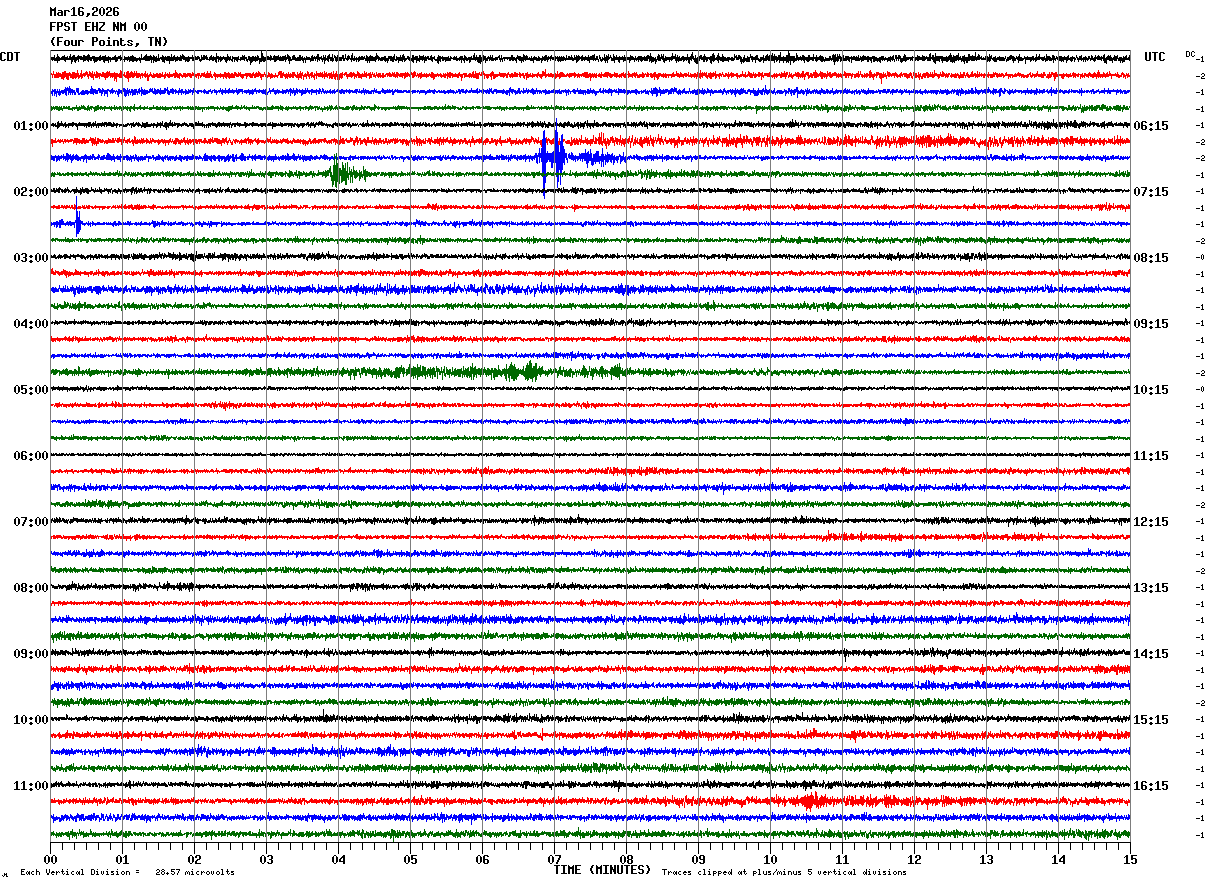Click the "06:00" CDT row label

coord(31,456)
